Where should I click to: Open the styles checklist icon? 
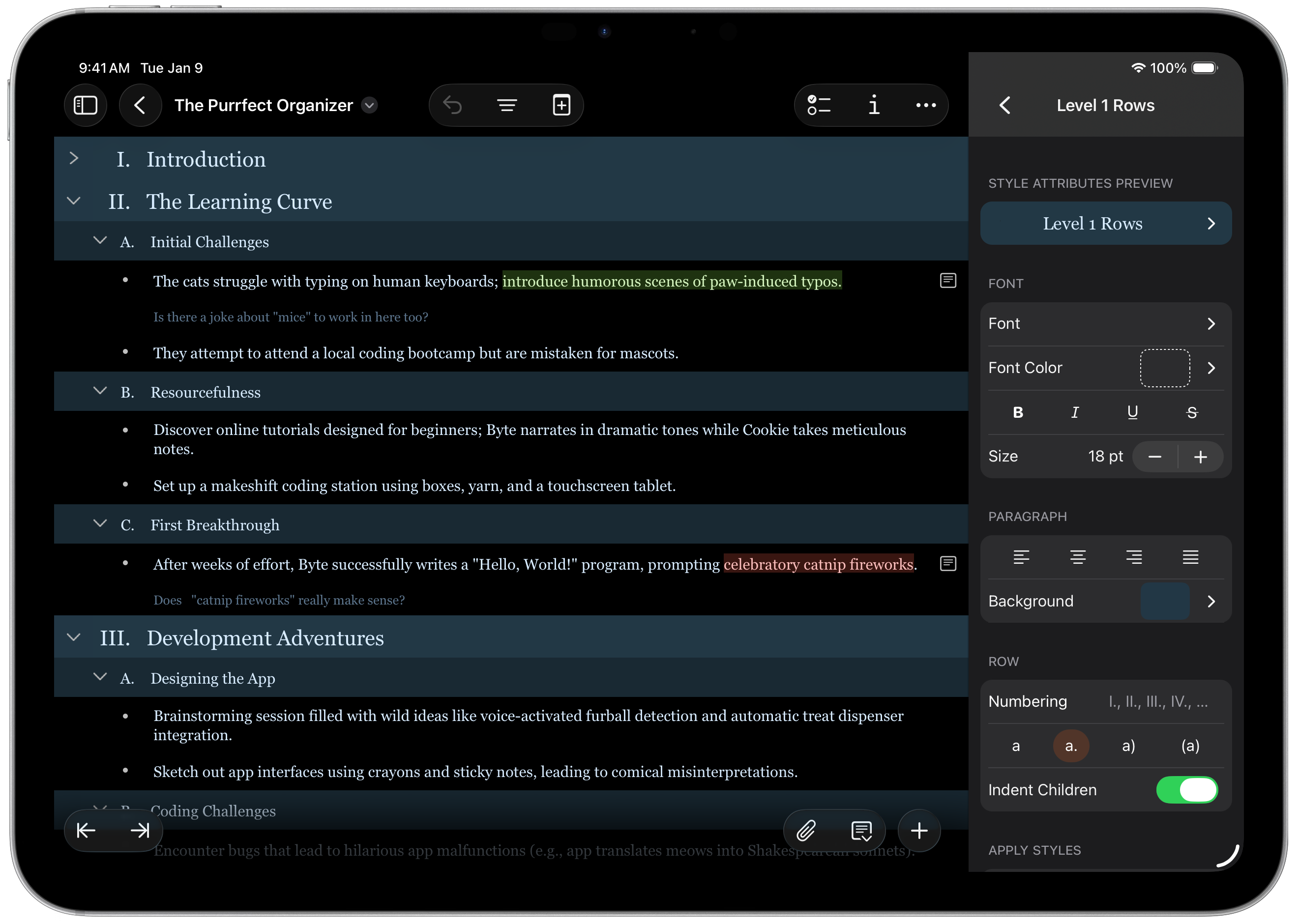819,105
